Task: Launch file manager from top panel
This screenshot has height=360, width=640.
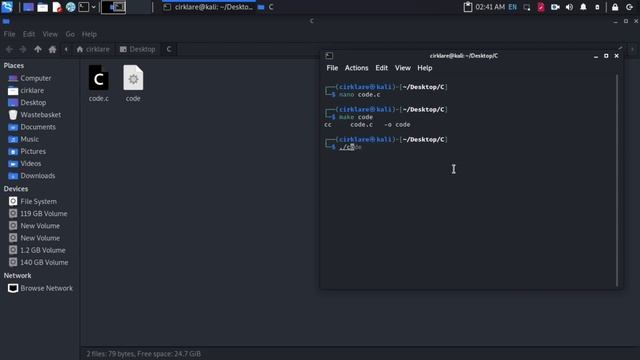Action: [x=42, y=7]
